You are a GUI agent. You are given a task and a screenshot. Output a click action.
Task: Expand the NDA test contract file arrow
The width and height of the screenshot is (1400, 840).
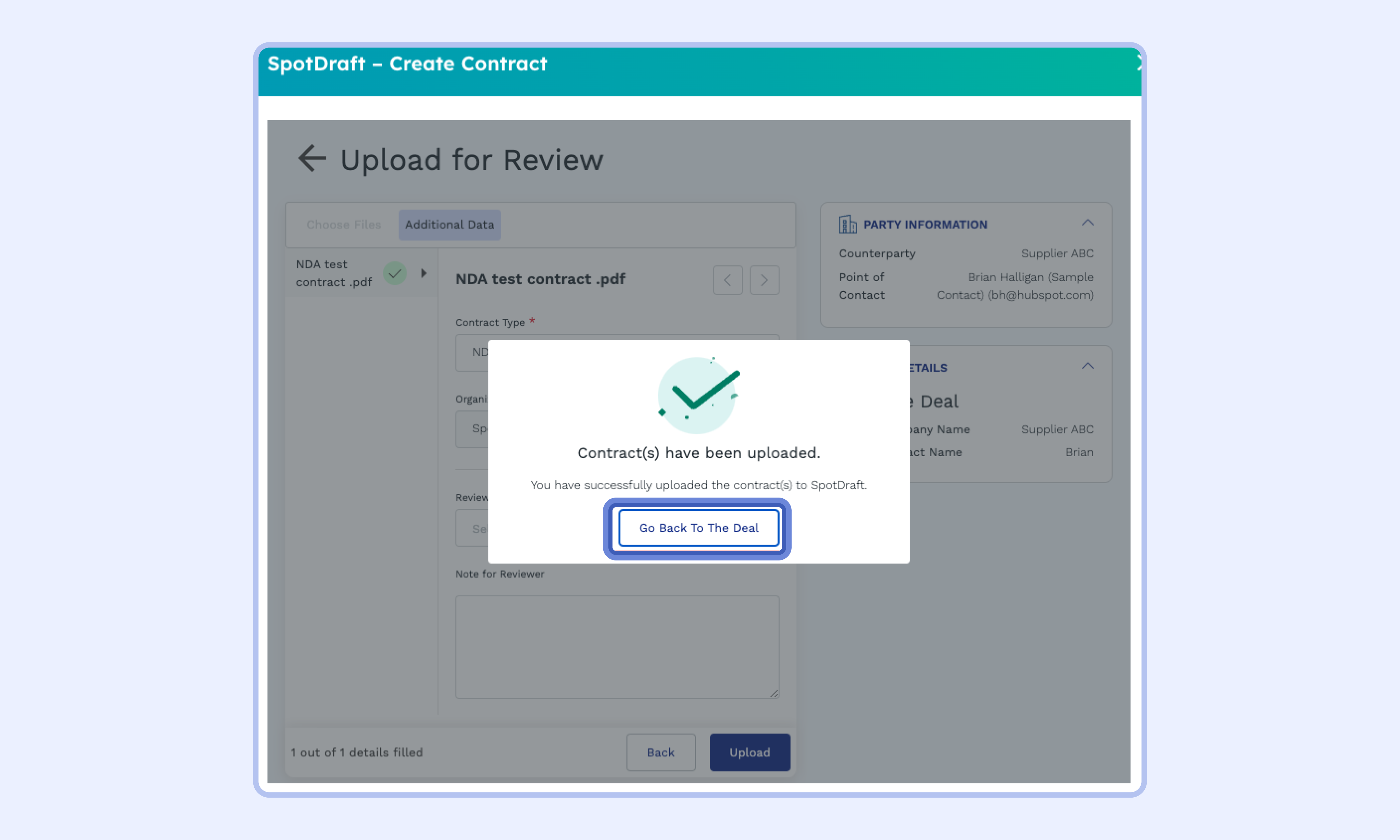[x=423, y=273]
